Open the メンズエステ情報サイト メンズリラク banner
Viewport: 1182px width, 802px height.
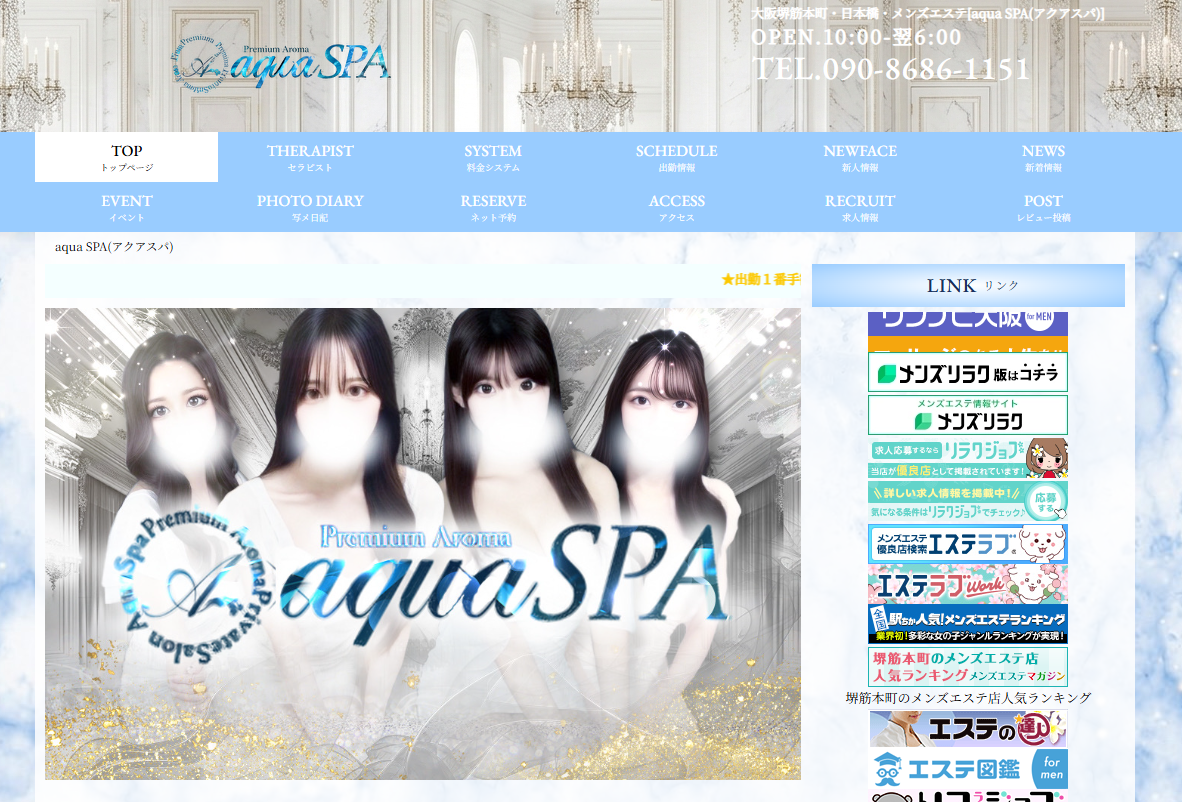pyautogui.click(x=968, y=415)
